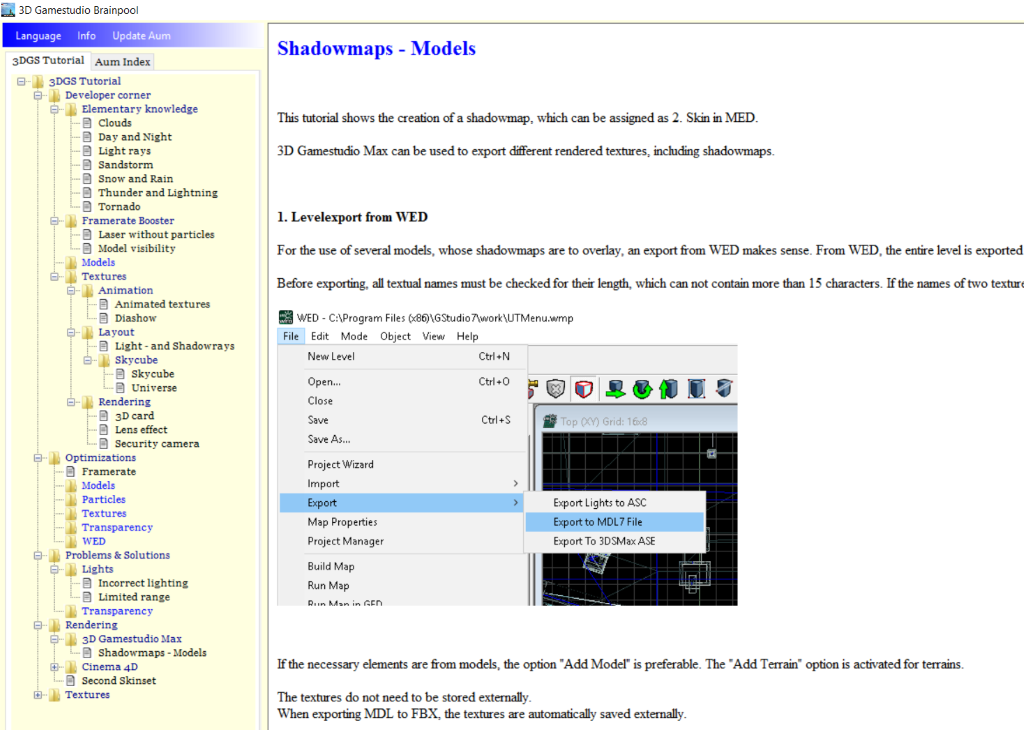The image size is (1024, 730).
Task: Collapse the Lights branch
Action: [x=55, y=569]
